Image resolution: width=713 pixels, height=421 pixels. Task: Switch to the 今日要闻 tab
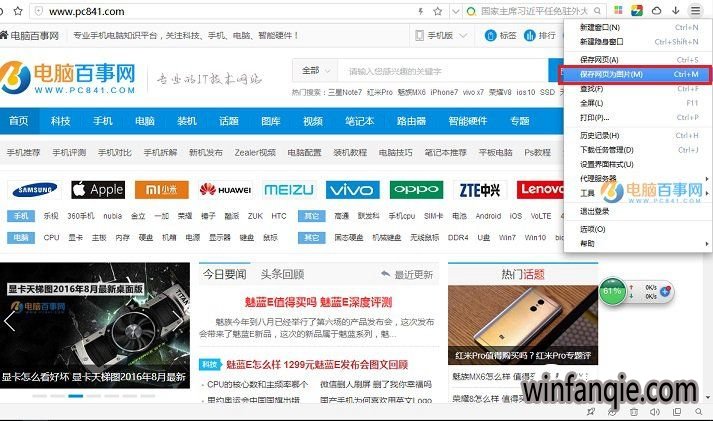pos(225,274)
